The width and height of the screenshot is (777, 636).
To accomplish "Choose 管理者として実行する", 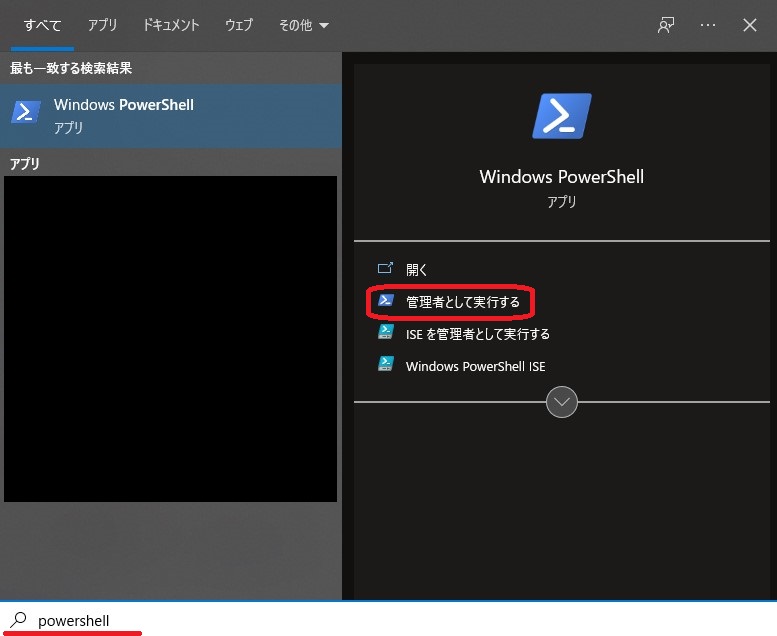I will 463,302.
